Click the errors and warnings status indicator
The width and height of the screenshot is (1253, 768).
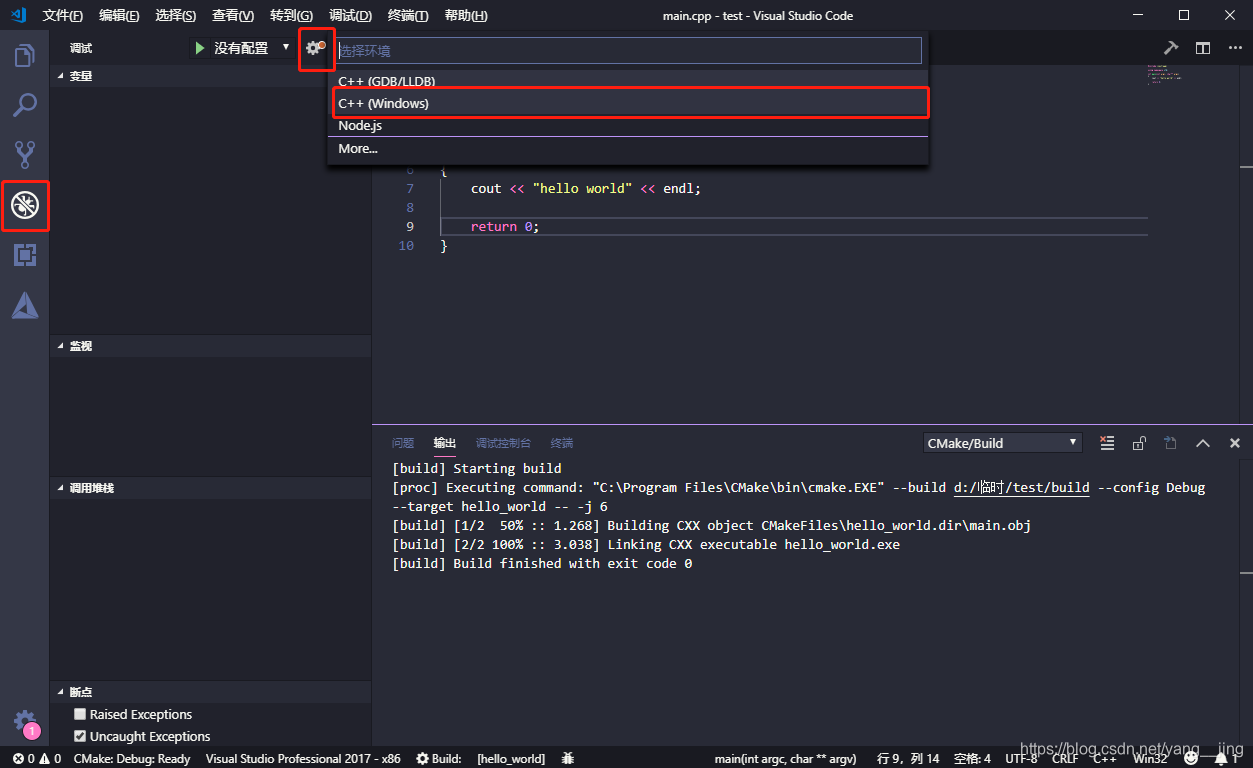pyautogui.click(x=37, y=758)
